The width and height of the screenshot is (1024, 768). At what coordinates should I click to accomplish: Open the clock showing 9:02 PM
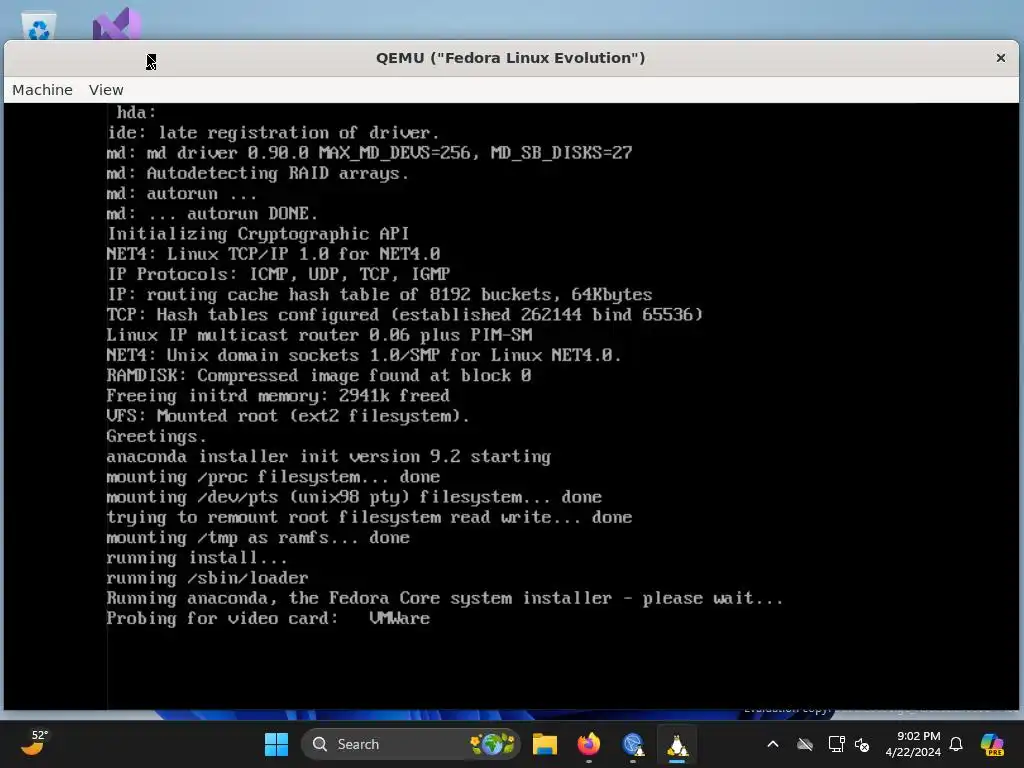pos(913,744)
